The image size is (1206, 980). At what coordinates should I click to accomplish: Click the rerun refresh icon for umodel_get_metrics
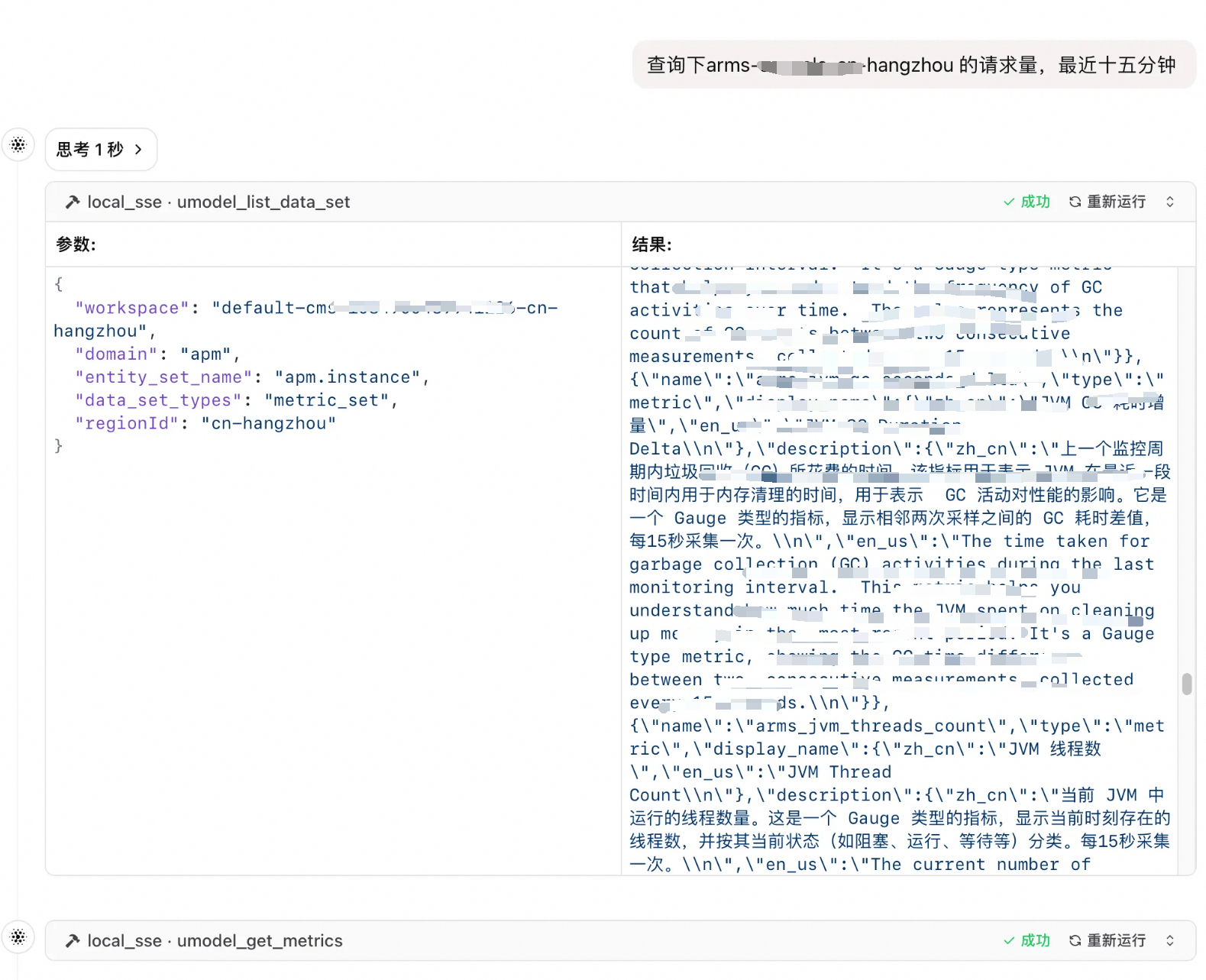coord(1075,940)
